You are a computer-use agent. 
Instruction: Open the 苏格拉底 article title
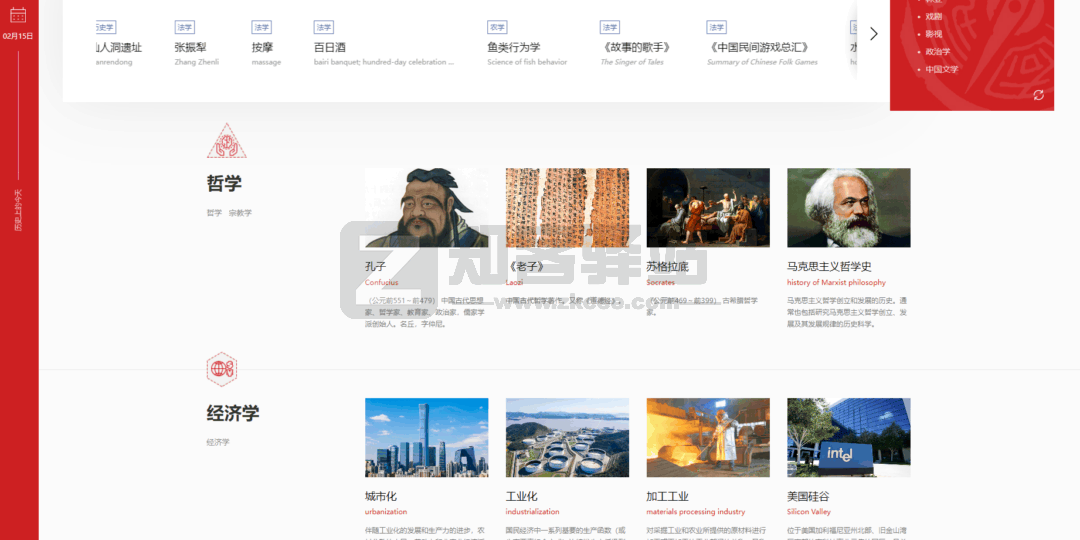[667, 267]
